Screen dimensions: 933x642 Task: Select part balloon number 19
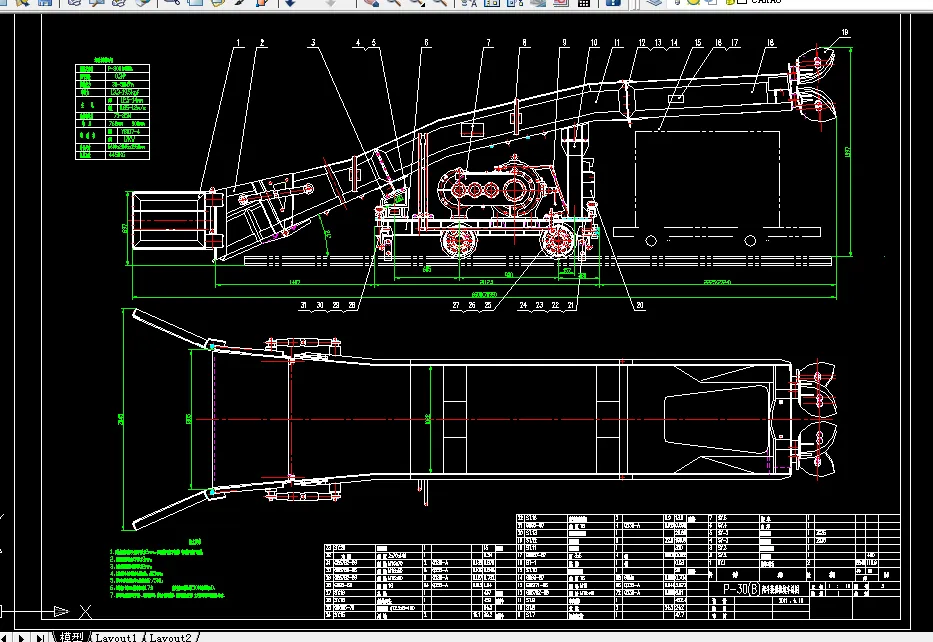click(x=845, y=32)
